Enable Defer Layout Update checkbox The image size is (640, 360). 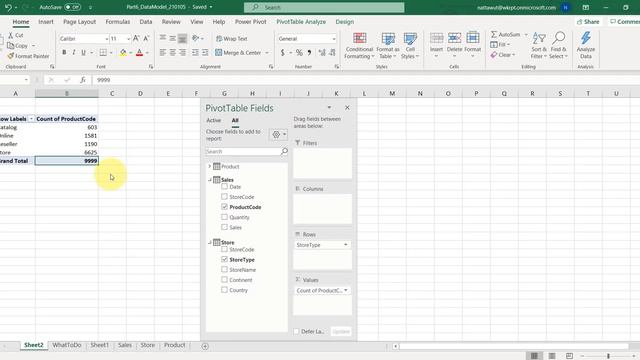coord(296,331)
